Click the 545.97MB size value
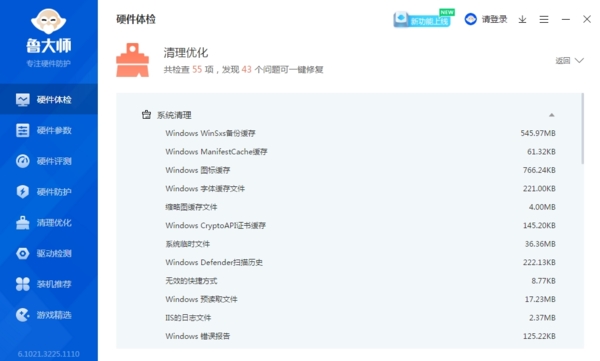This screenshot has height=361, width=600. coord(538,133)
